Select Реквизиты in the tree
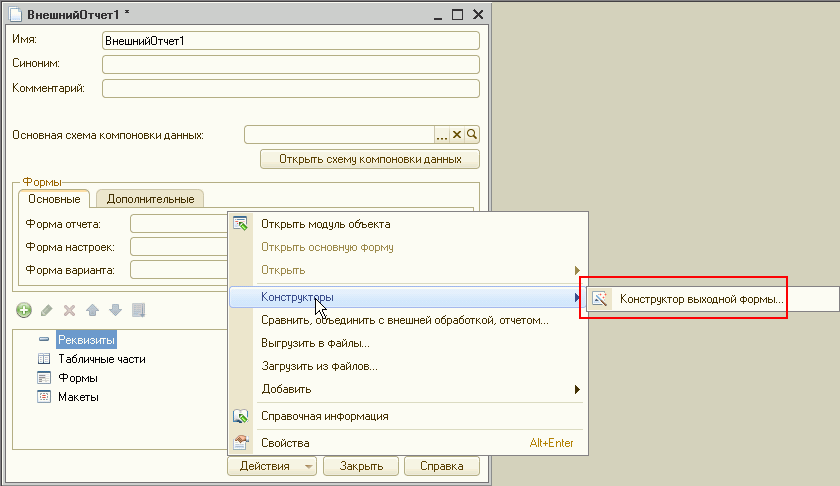 (x=86, y=340)
